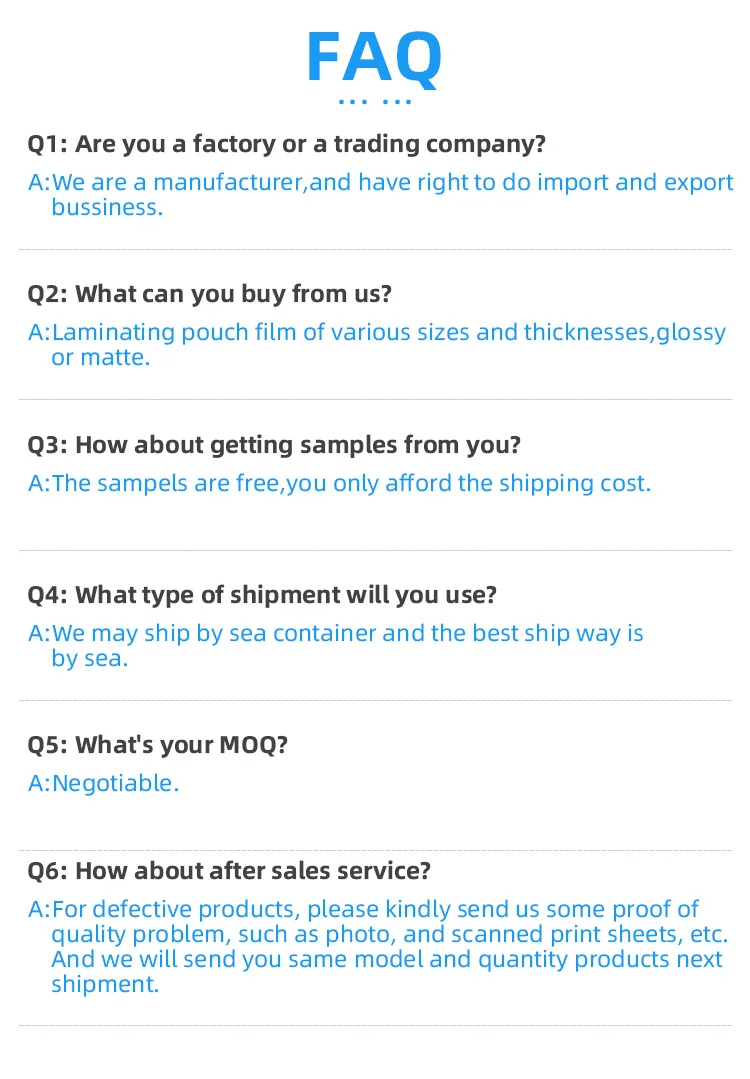Select Q3 about getting samples
Screen dimensions: 750x1079
click(274, 444)
